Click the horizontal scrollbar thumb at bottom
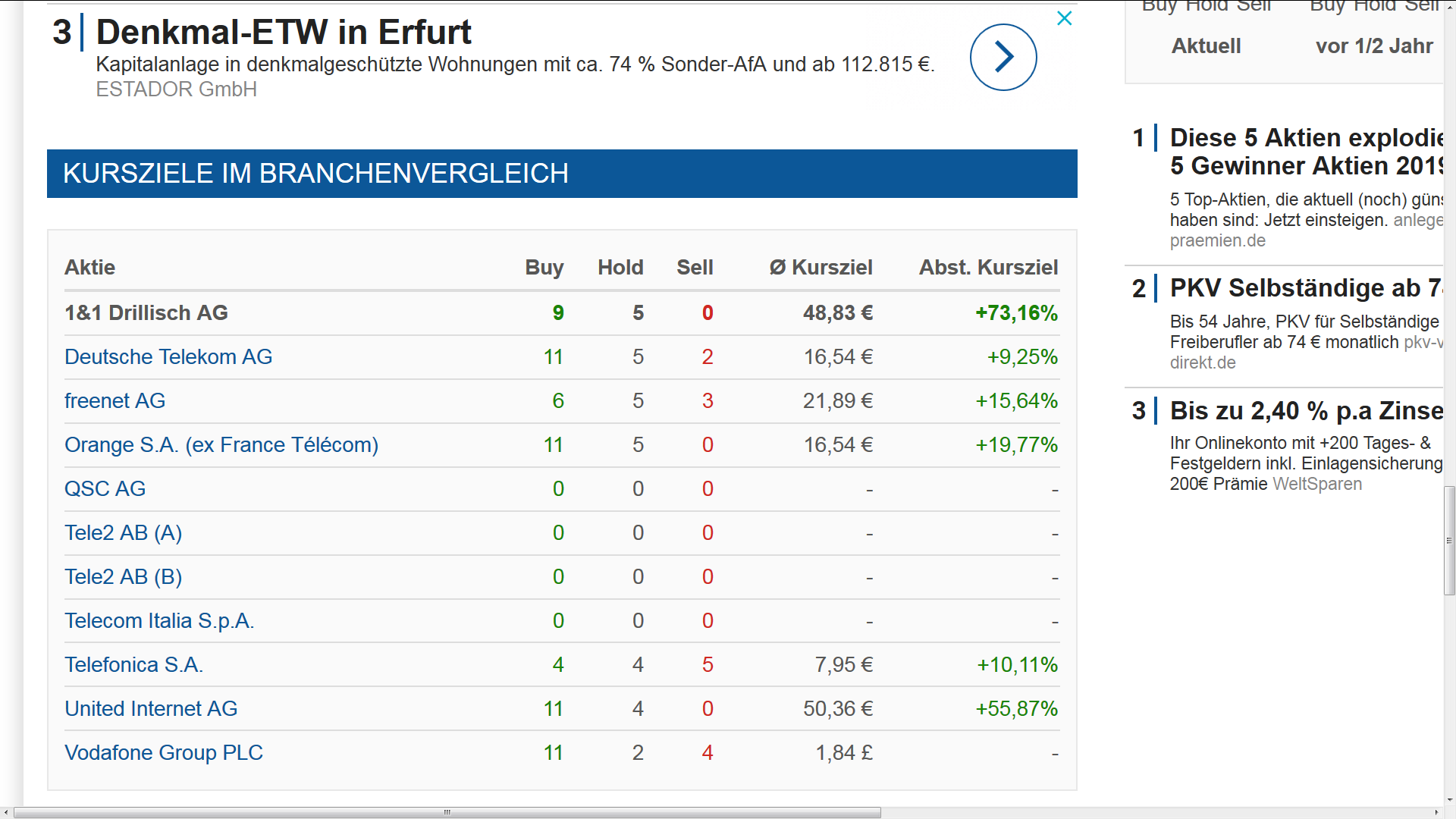 coord(447,812)
